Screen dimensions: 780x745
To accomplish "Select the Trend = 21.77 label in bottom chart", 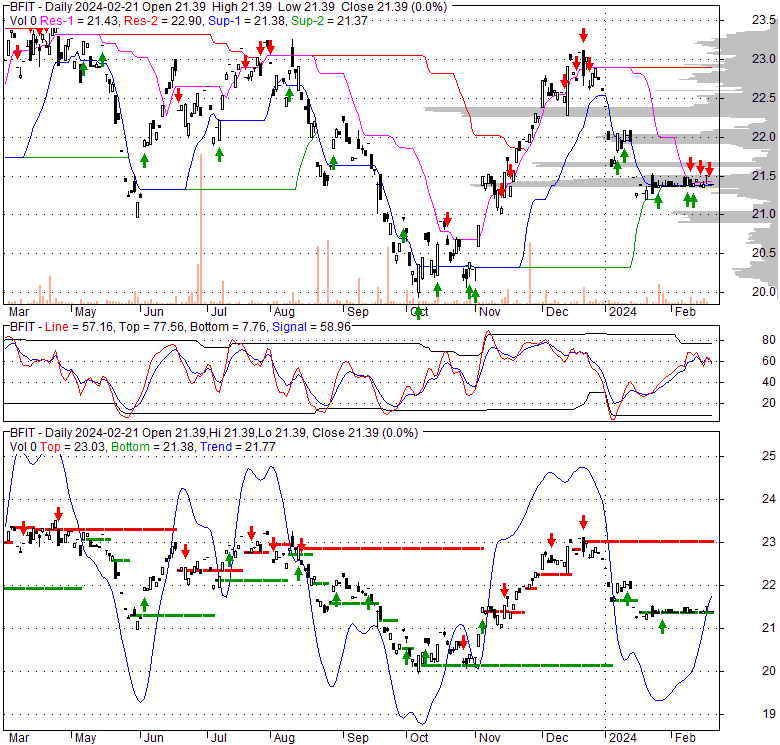I will 238,447.
